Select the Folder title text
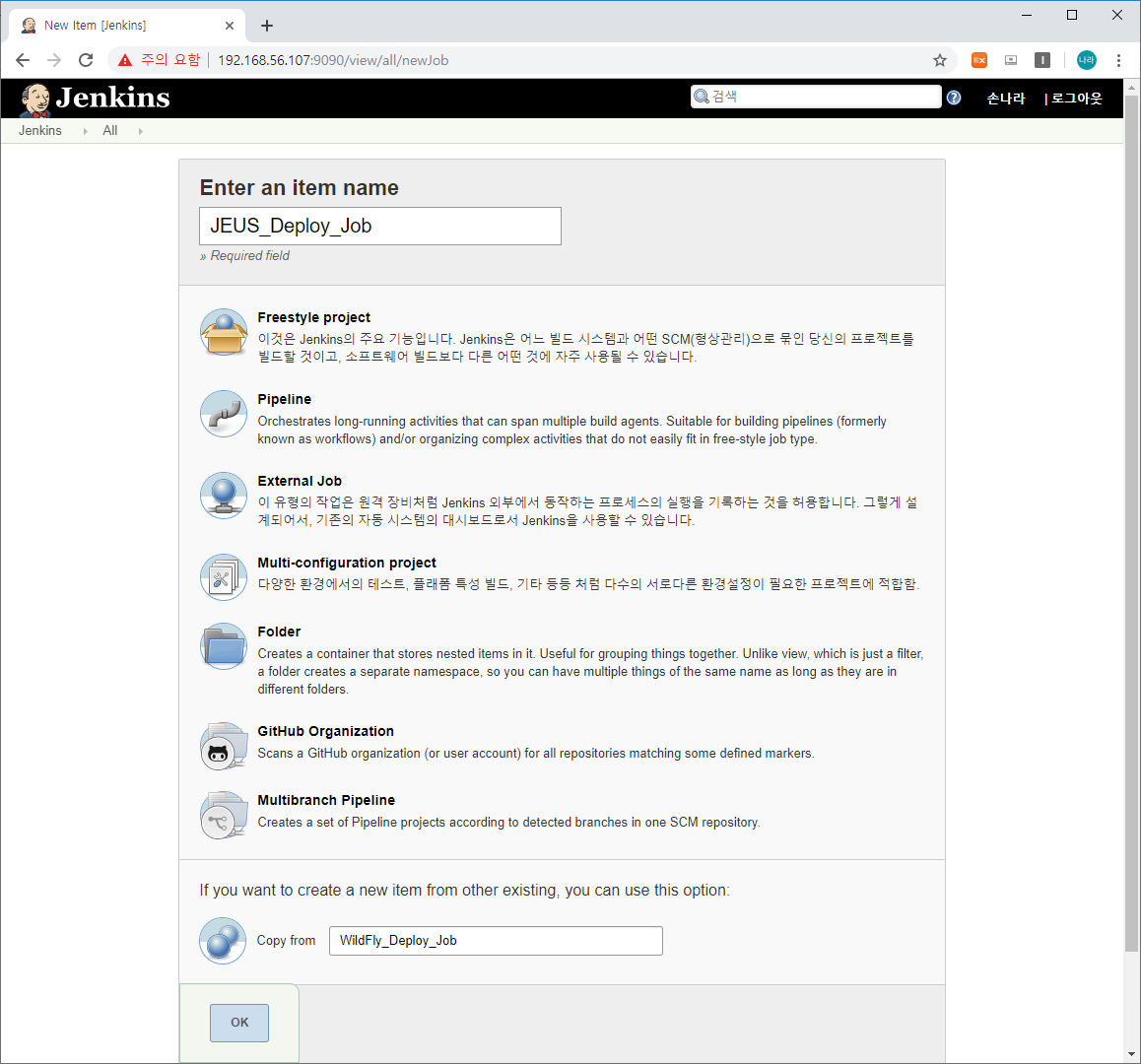This screenshot has height=1064, width=1141. [x=279, y=632]
